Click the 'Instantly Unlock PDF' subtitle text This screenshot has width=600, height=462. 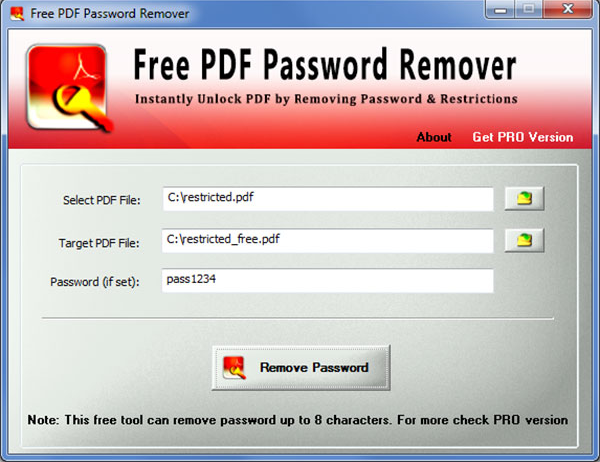coord(326,99)
